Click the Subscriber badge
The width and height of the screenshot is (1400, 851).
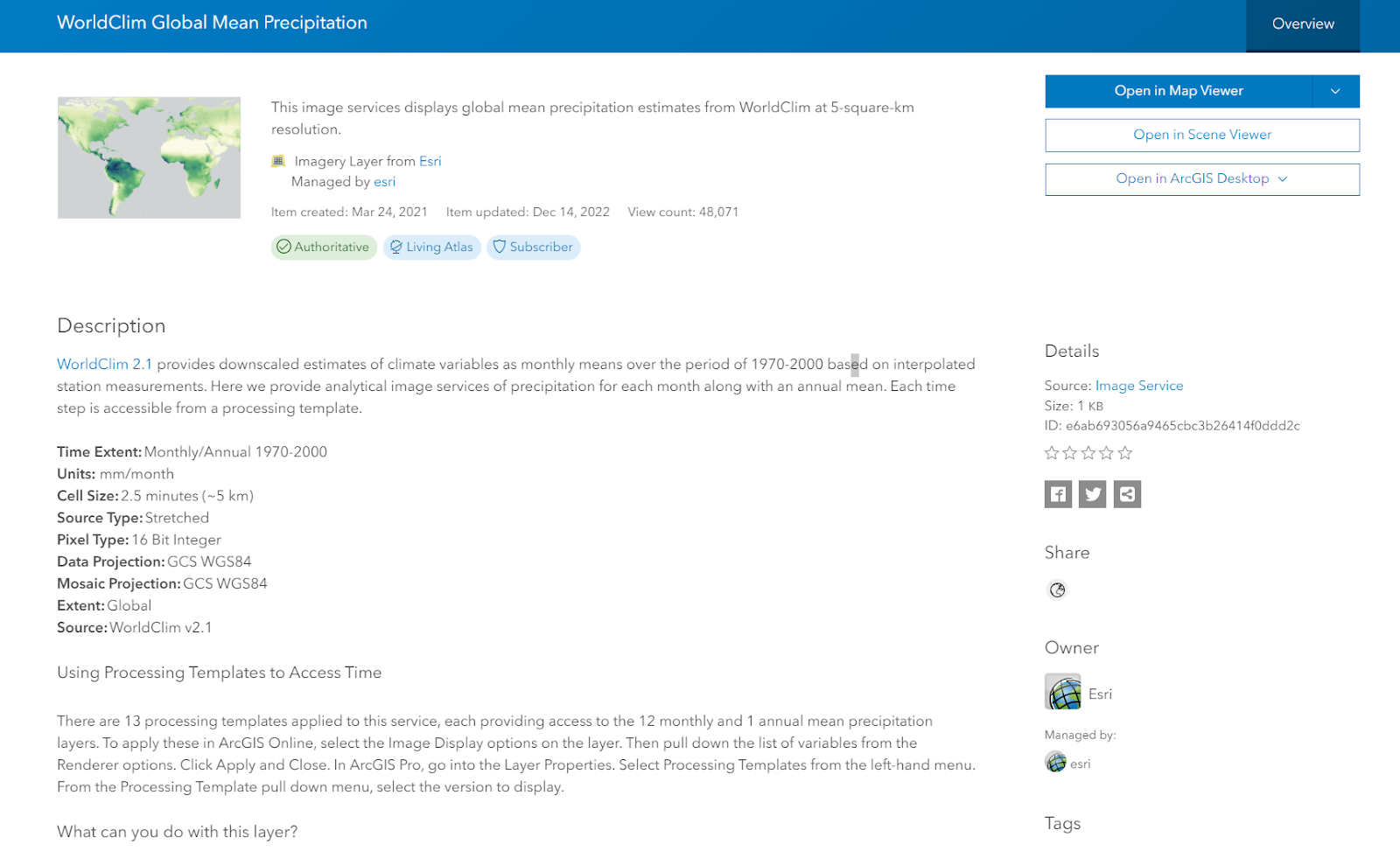tap(533, 248)
